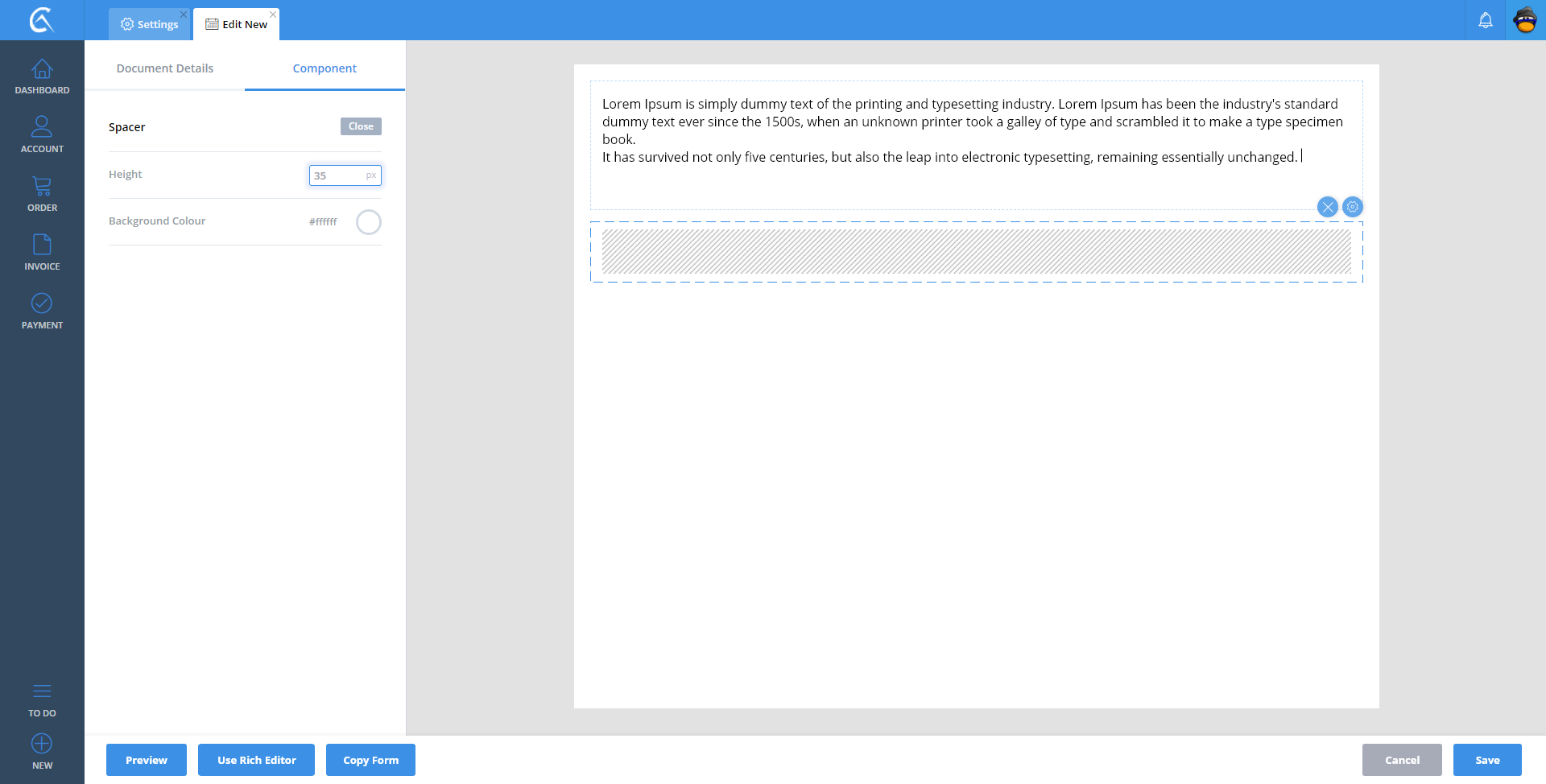
Task: Click the Save button
Action: pos(1487,760)
